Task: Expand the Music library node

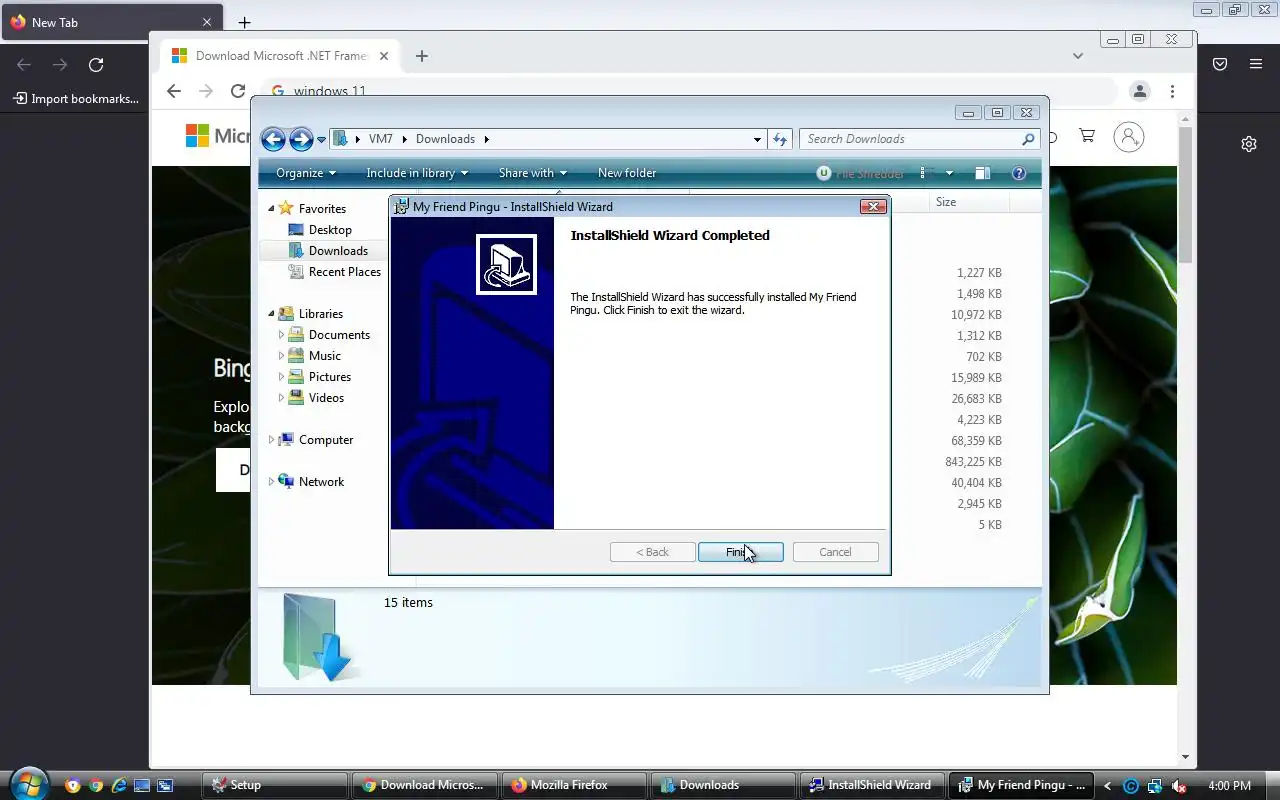Action: [281, 355]
